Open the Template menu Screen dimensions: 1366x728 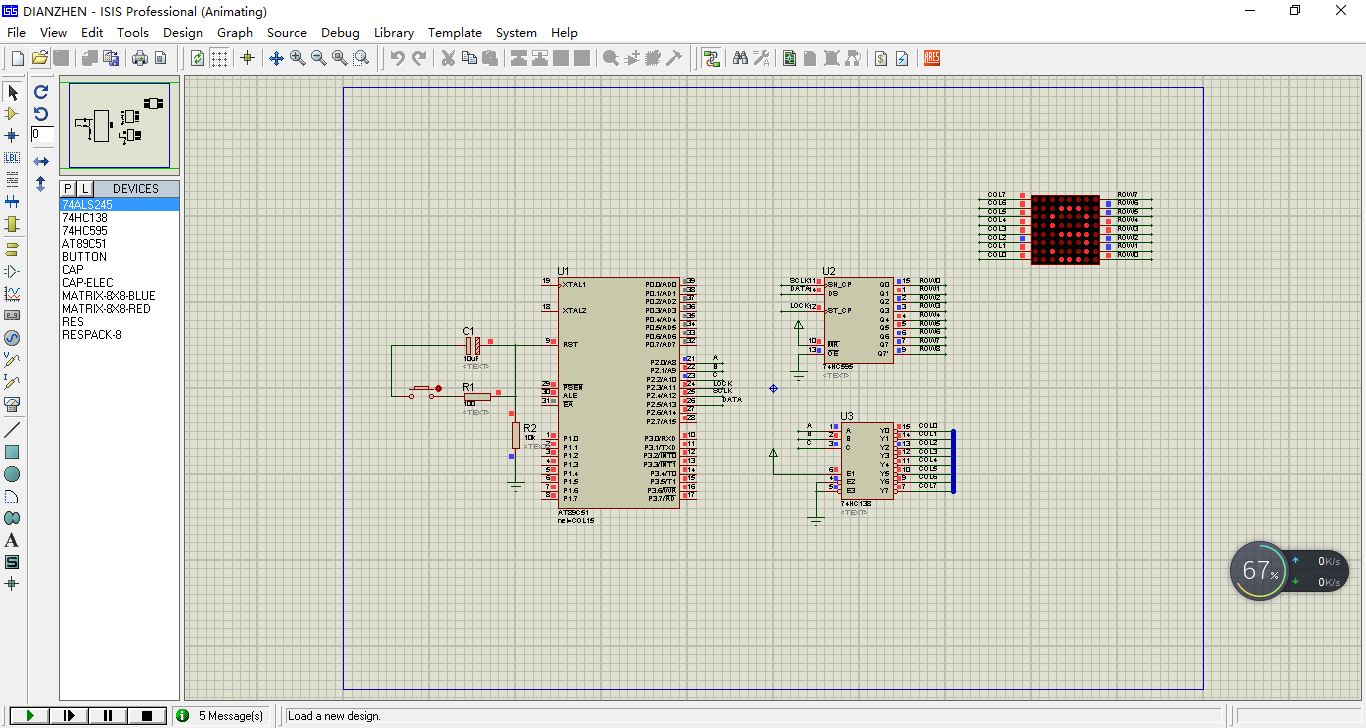point(455,32)
